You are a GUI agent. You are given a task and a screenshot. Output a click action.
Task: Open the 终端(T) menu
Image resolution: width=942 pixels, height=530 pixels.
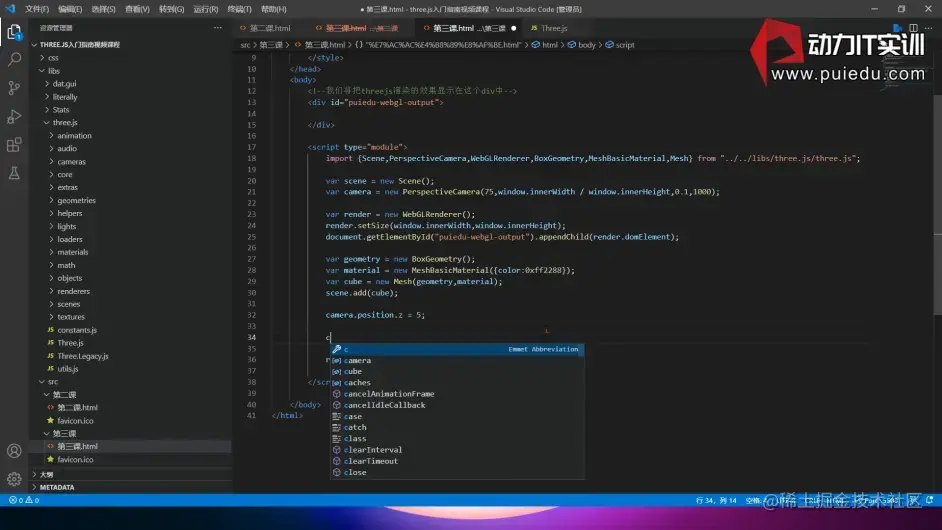[x=240, y=9]
